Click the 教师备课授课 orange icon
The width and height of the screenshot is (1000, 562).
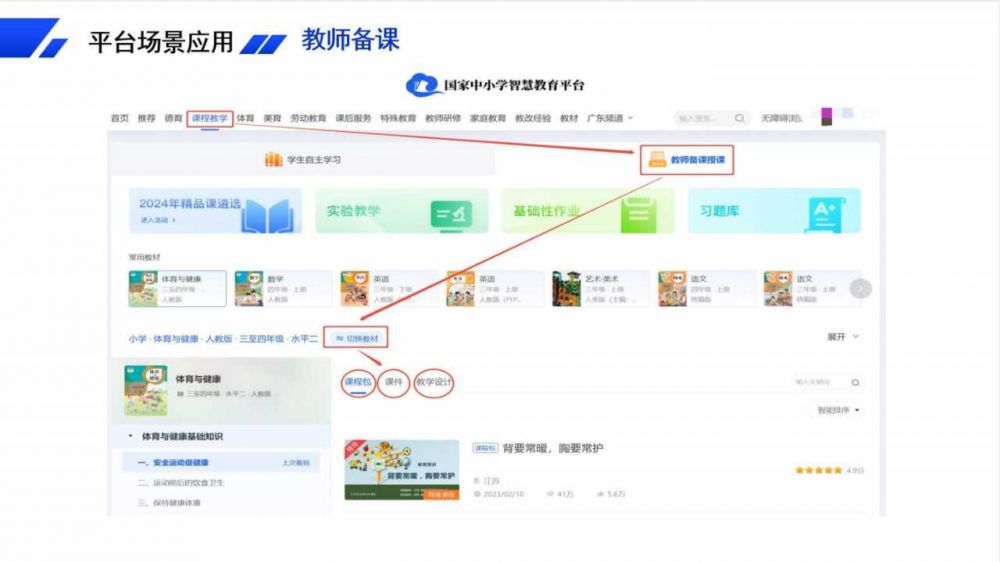pyautogui.click(x=657, y=159)
